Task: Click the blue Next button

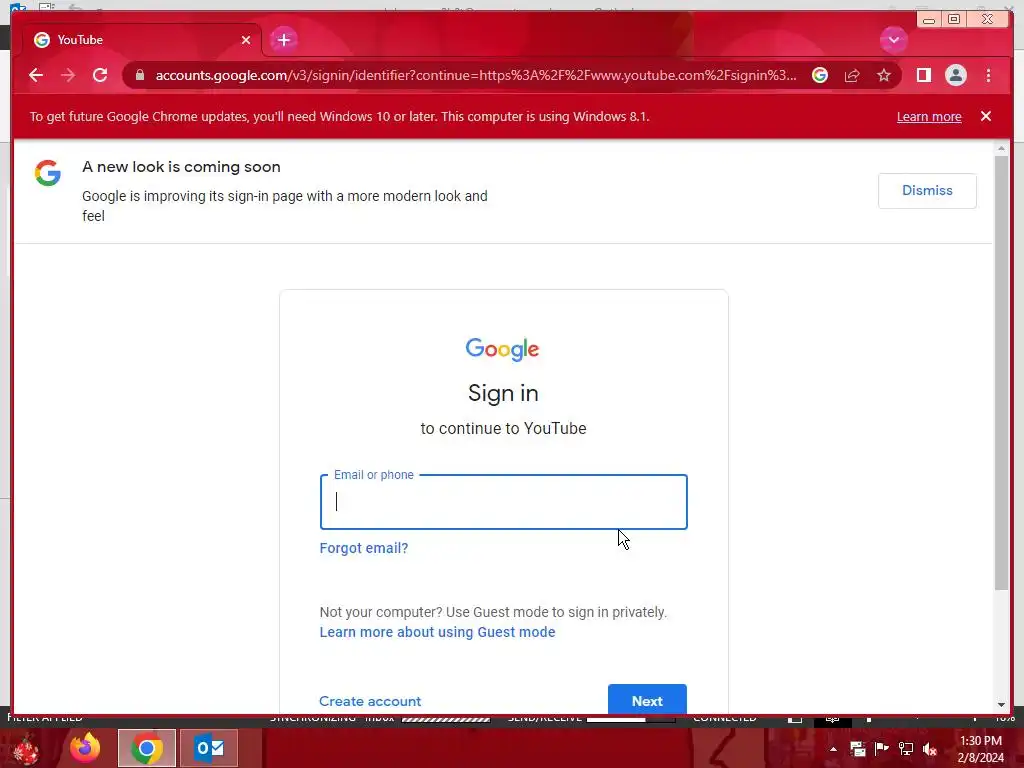Action: pyautogui.click(x=647, y=699)
